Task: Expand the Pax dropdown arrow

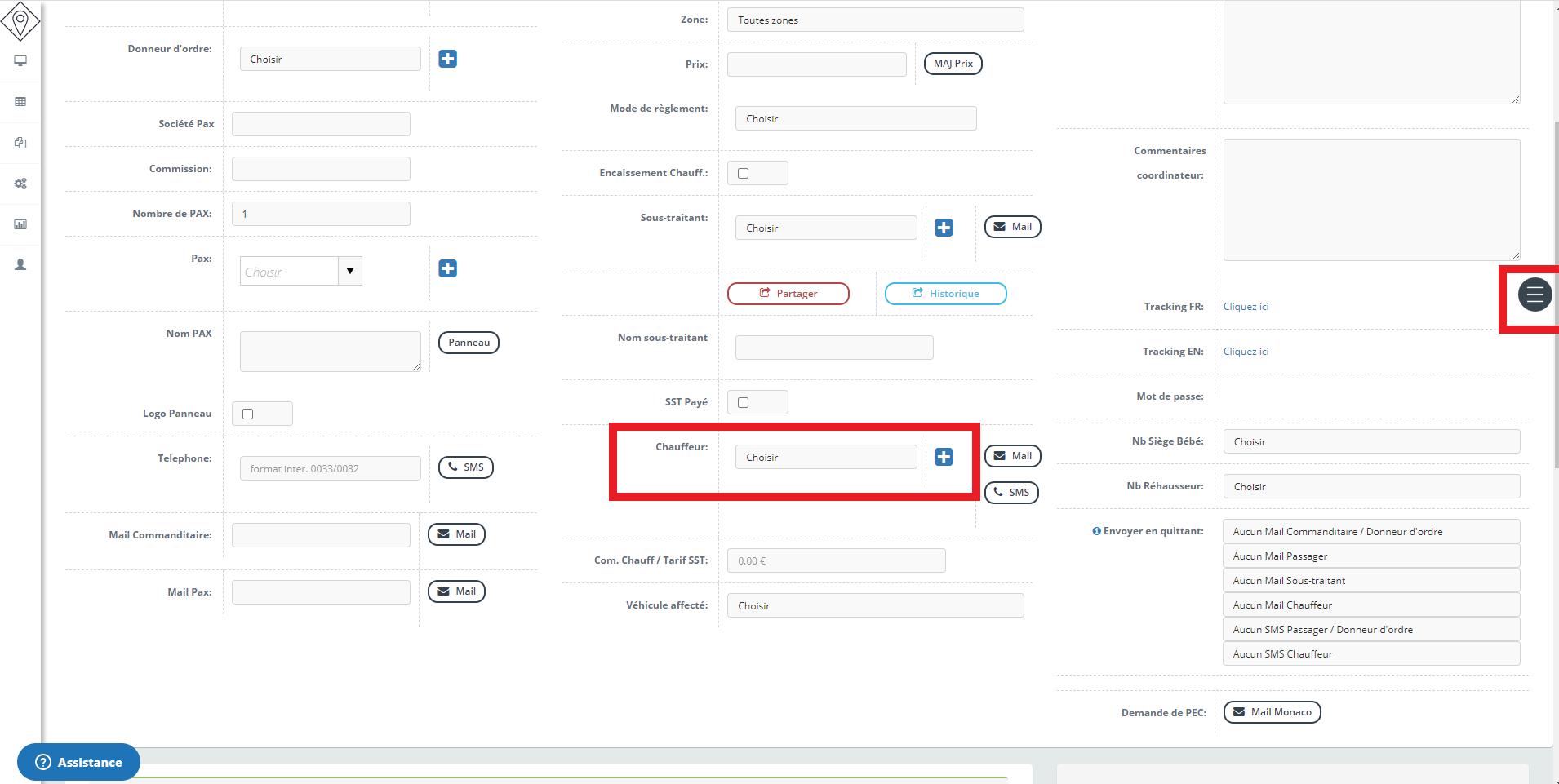Action: point(350,271)
